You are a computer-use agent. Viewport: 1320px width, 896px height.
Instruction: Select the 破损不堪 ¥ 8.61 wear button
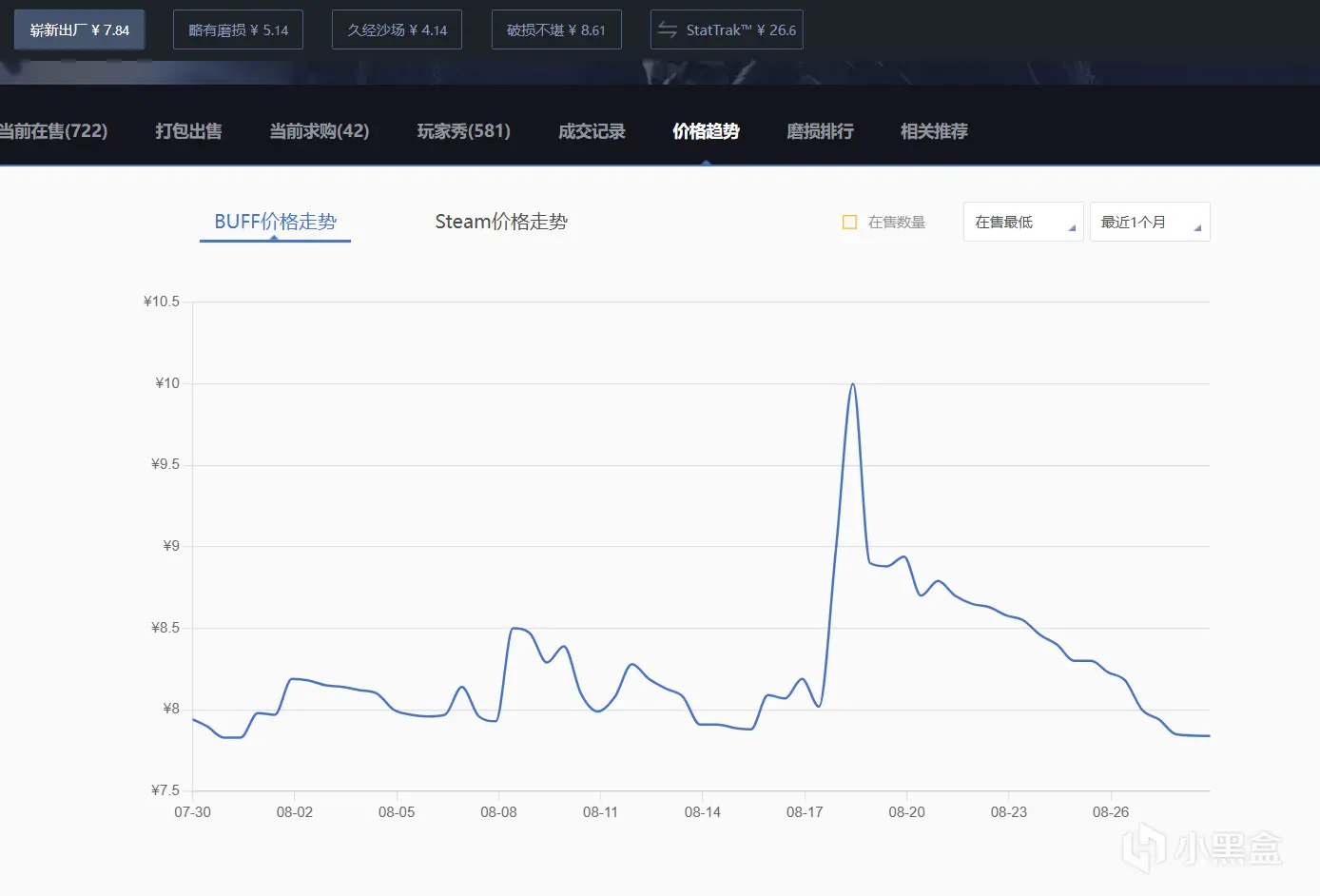coord(556,29)
